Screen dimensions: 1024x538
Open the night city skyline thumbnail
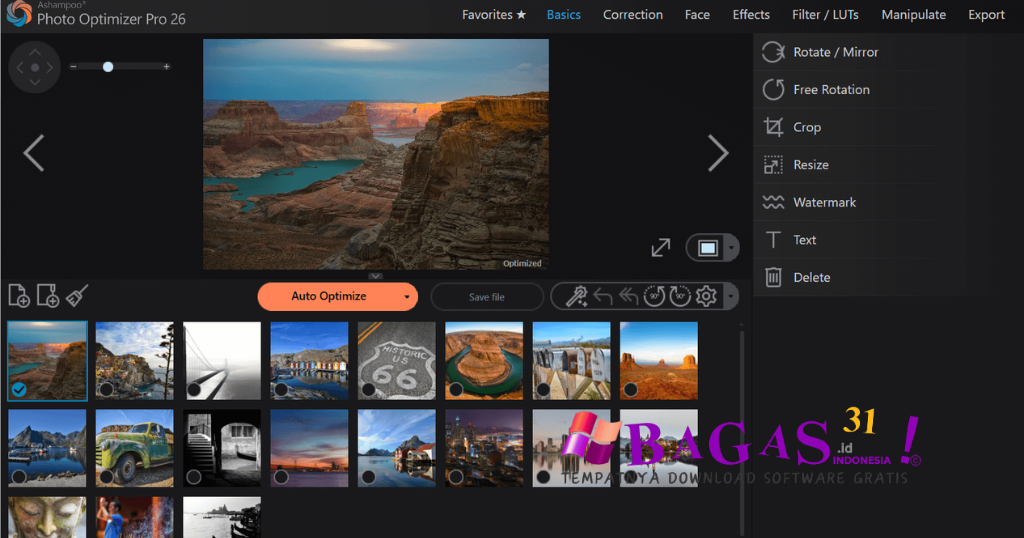coord(484,448)
